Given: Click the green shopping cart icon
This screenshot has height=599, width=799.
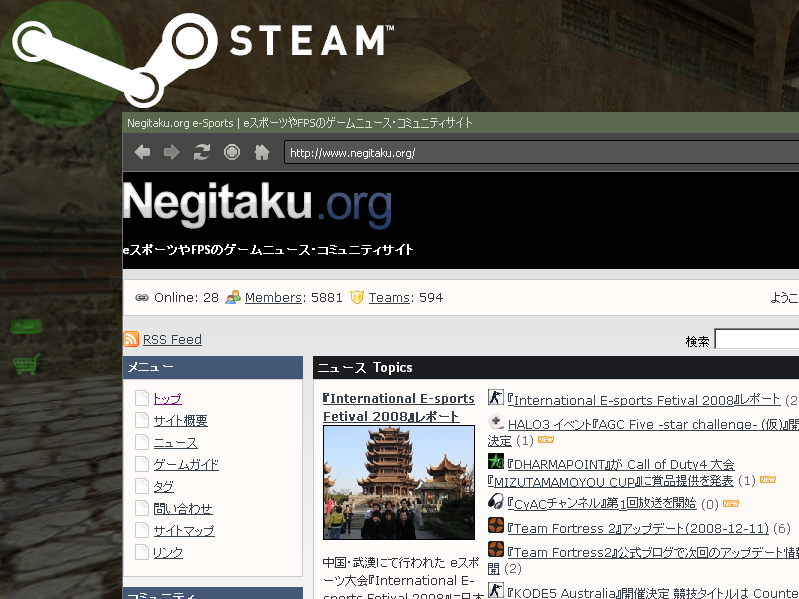Looking at the screenshot, I should click(x=26, y=364).
